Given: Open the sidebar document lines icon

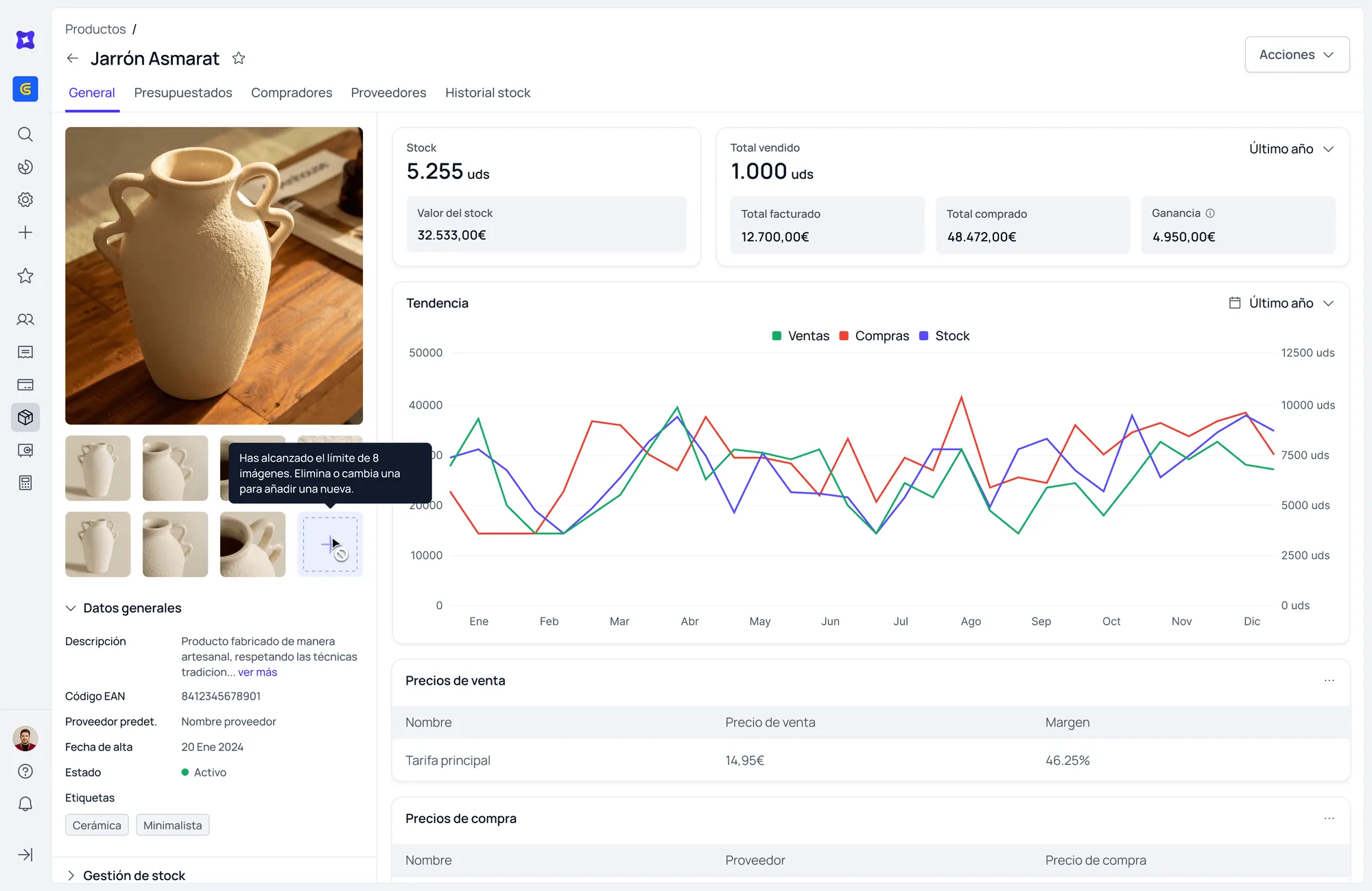Looking at the screenshot, I should [x=25, y=353].
